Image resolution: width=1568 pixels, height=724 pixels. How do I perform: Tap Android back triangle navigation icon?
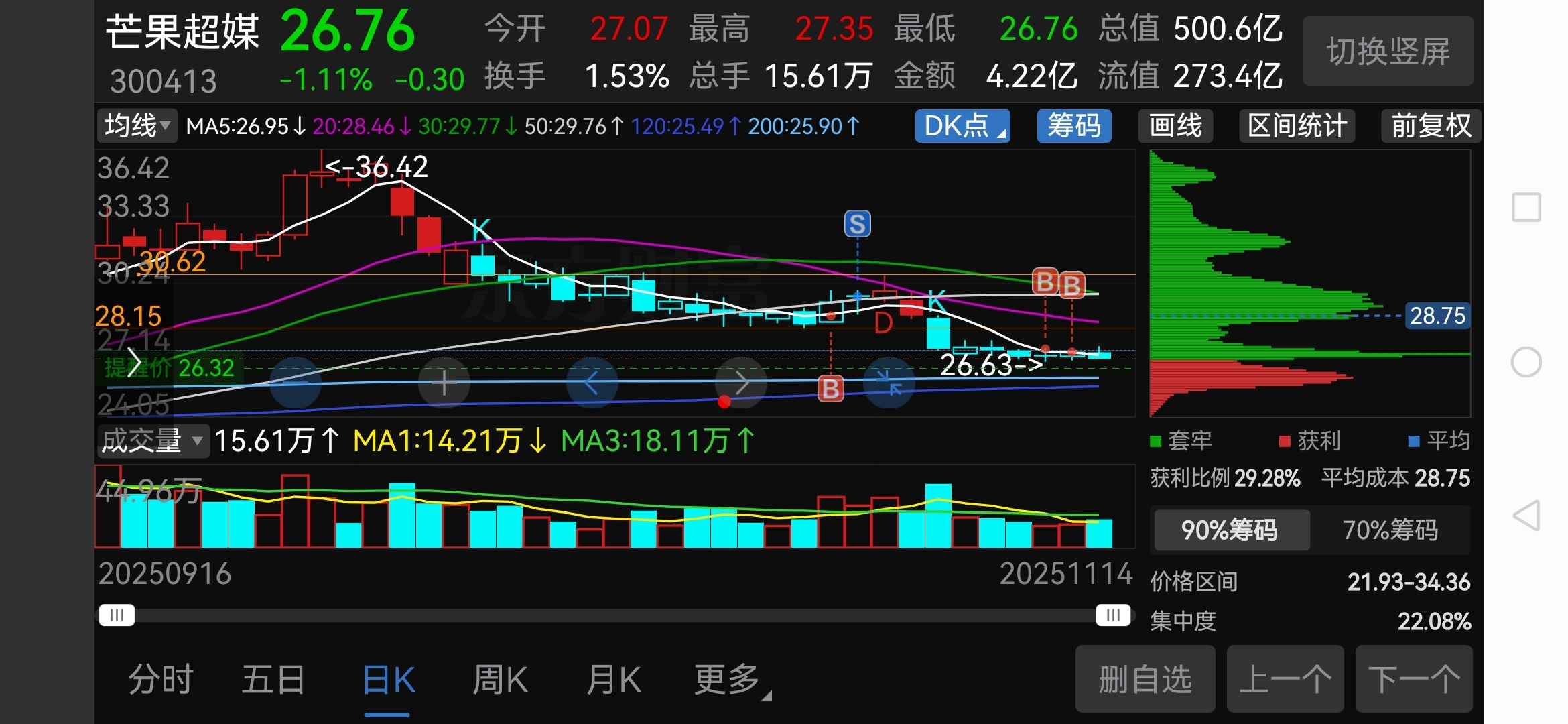tap(1526, 516)
